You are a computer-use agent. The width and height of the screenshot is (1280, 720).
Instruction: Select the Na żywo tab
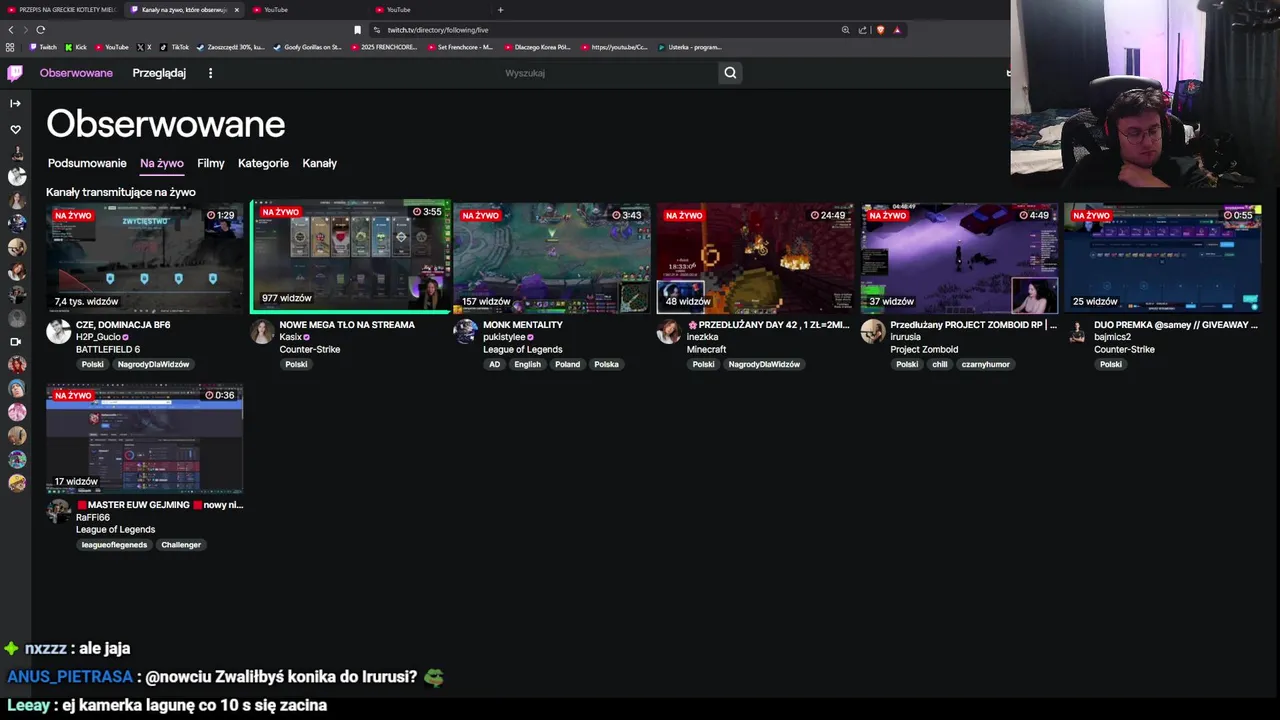point(162,163)
